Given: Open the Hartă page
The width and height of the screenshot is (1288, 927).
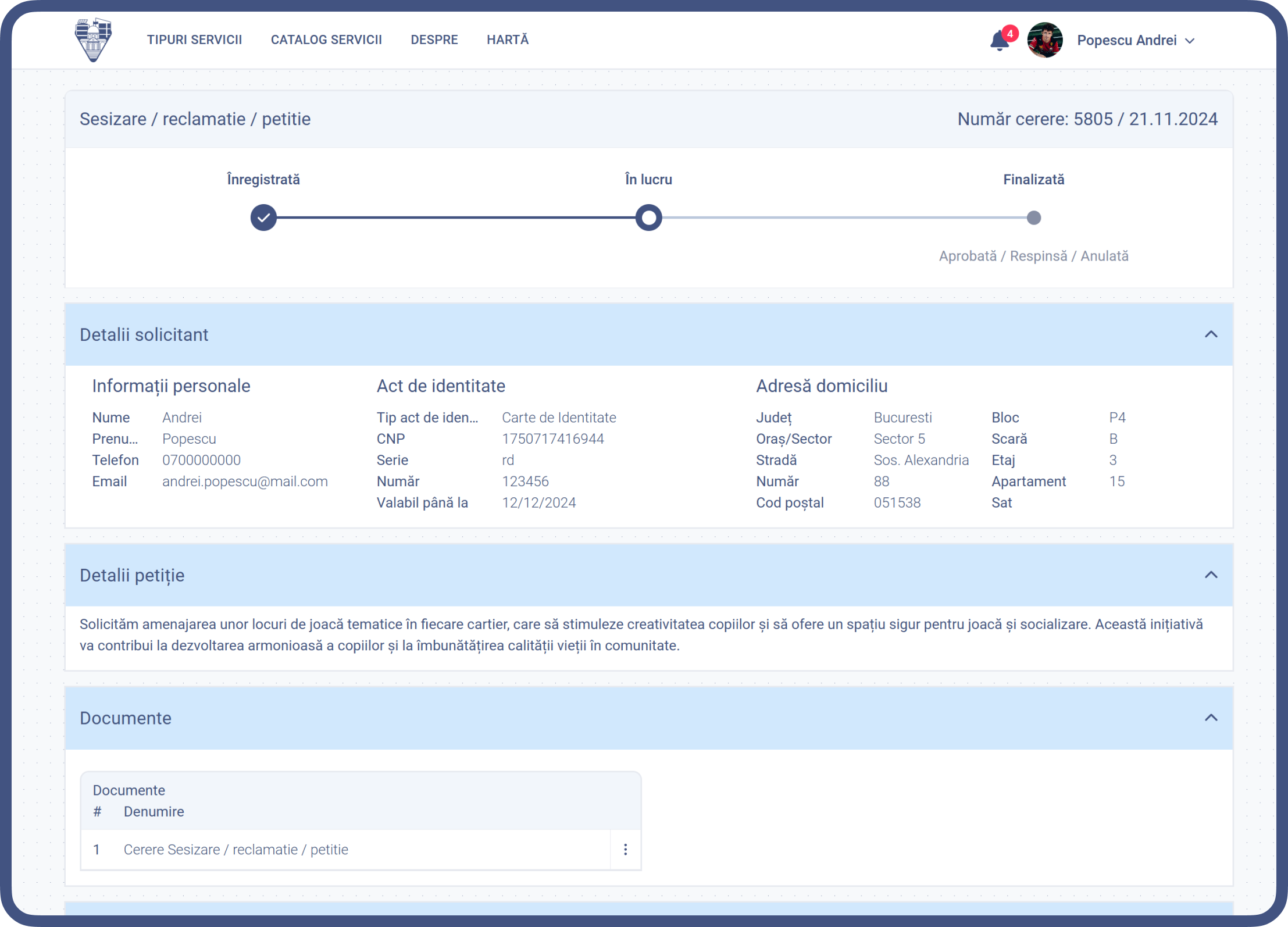Looking at the screenshot, I should 508,40.
